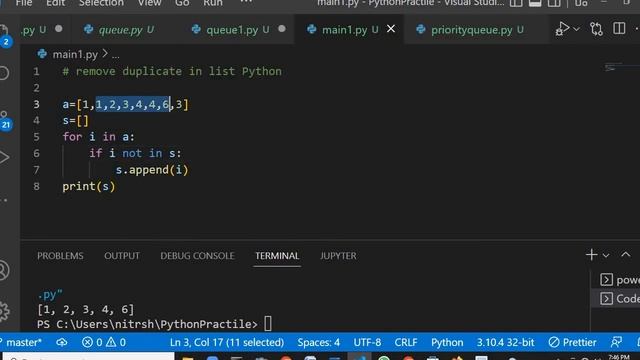Open the Manage gear icon
Viewport: 640px width, 360px height.
pos(4,311)
